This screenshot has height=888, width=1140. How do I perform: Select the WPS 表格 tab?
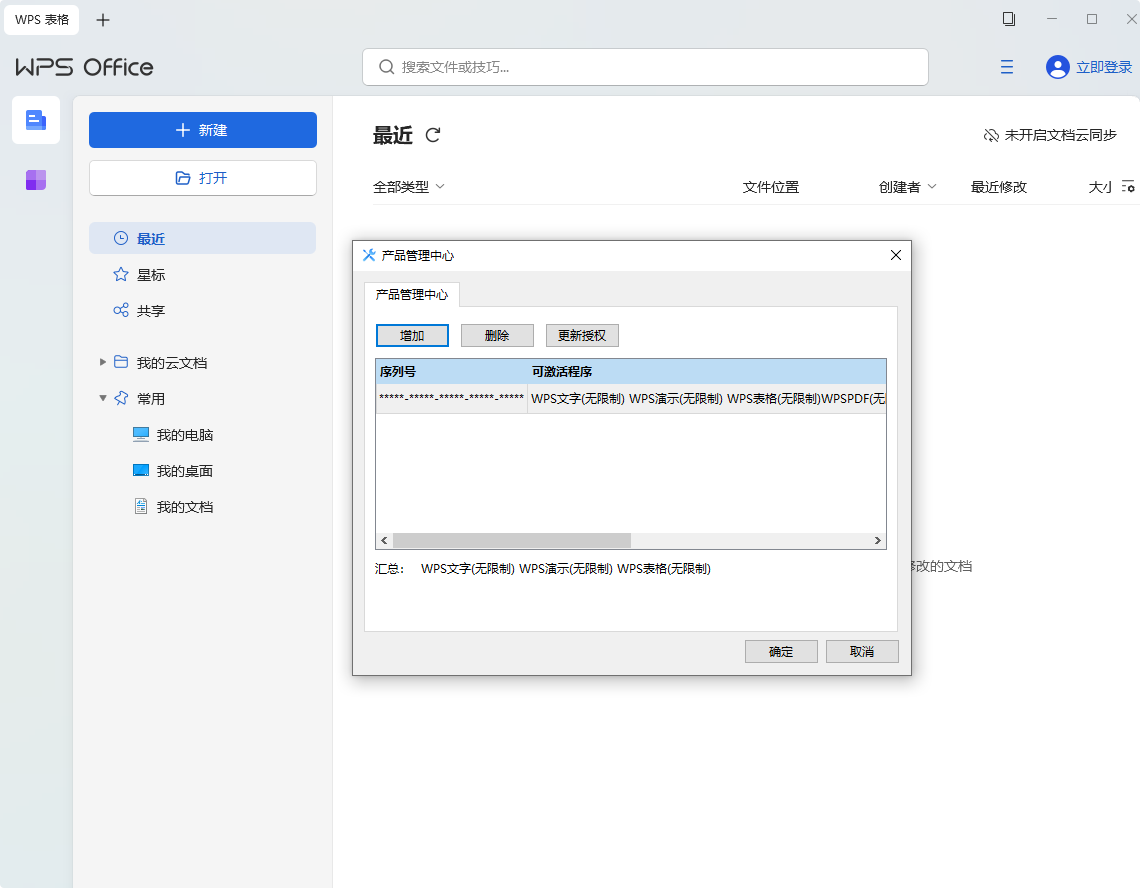click(x=41, y=20)
